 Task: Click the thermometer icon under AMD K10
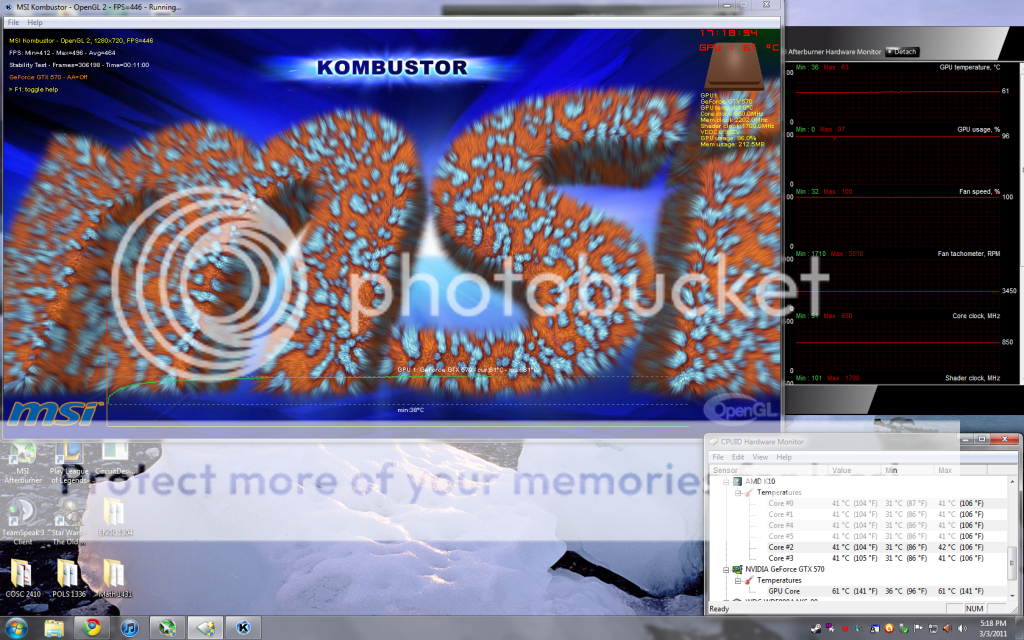750,492
